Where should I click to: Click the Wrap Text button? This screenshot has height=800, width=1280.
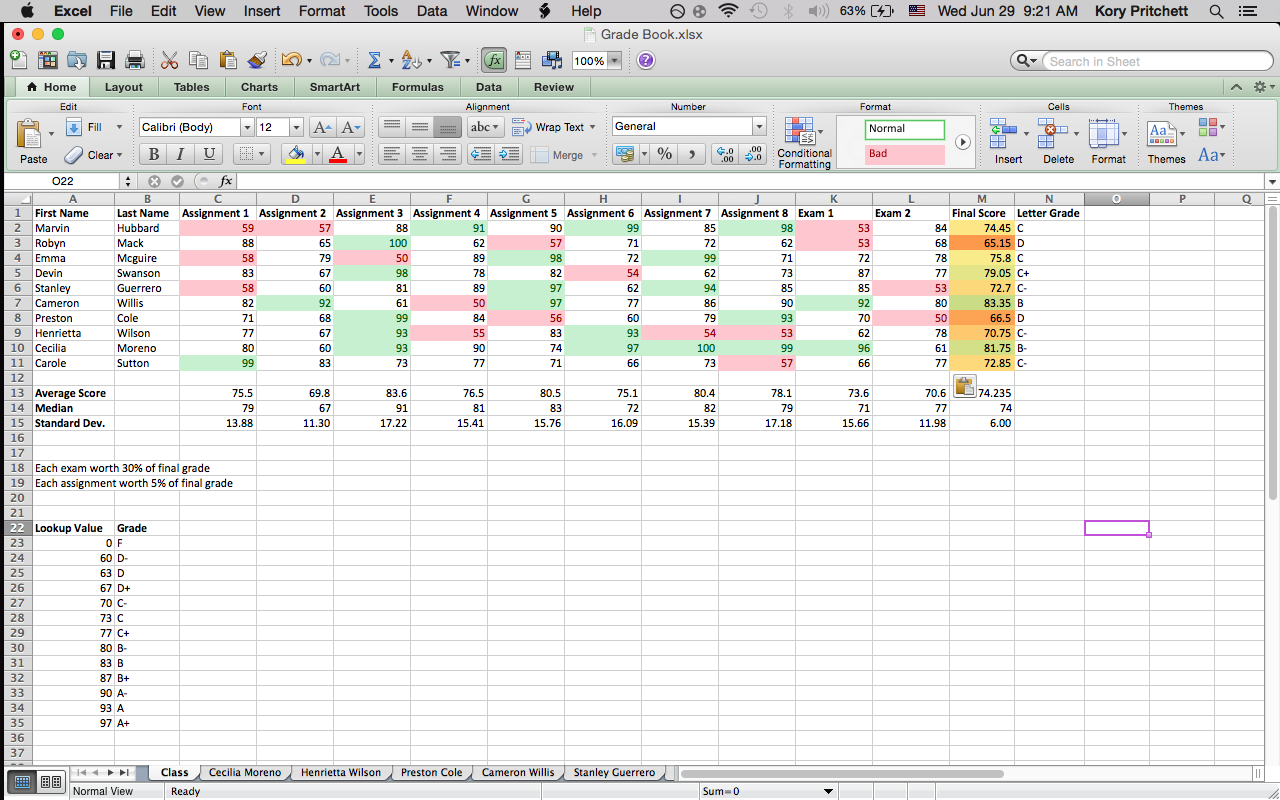(553, 127)
